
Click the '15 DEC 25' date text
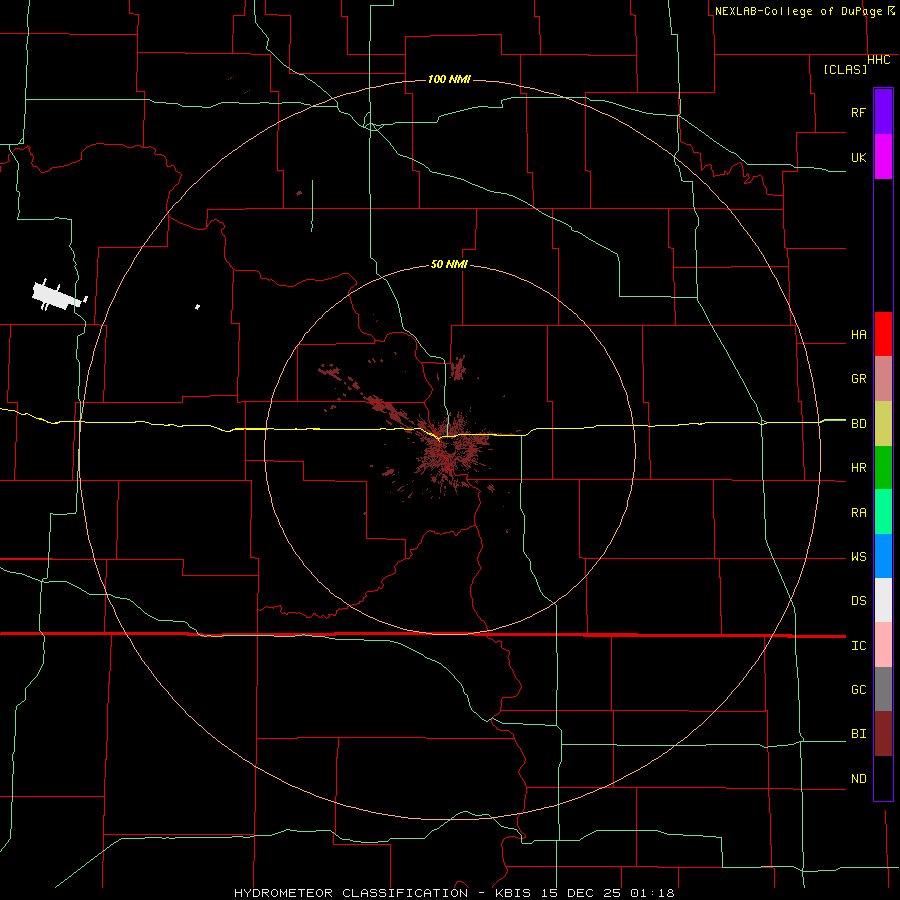[580, 893]
